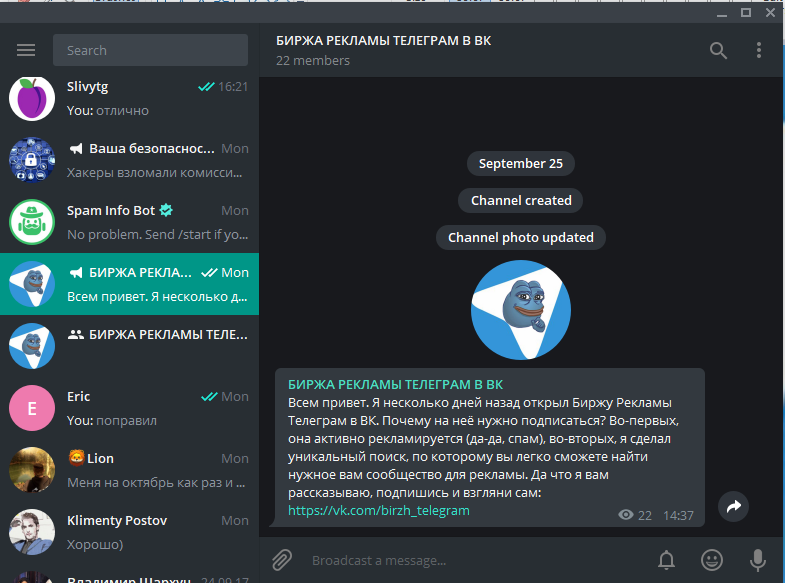Click Klimenty Postov's avatar photo

(x=32, y=532)
